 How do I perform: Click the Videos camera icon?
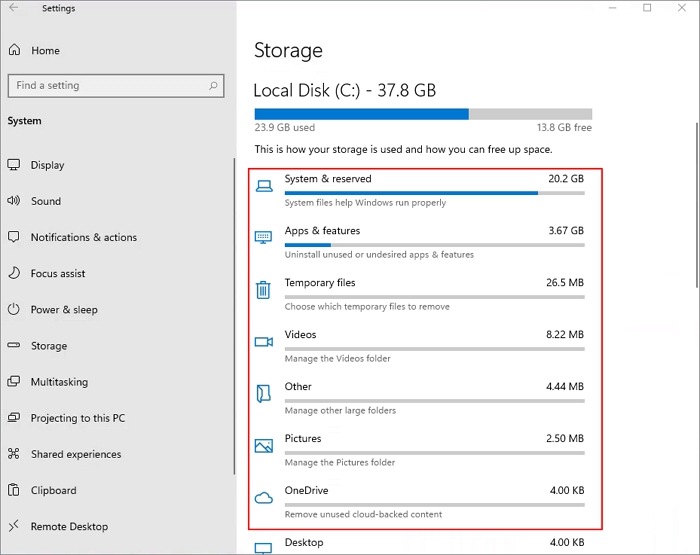click(263, 342)
